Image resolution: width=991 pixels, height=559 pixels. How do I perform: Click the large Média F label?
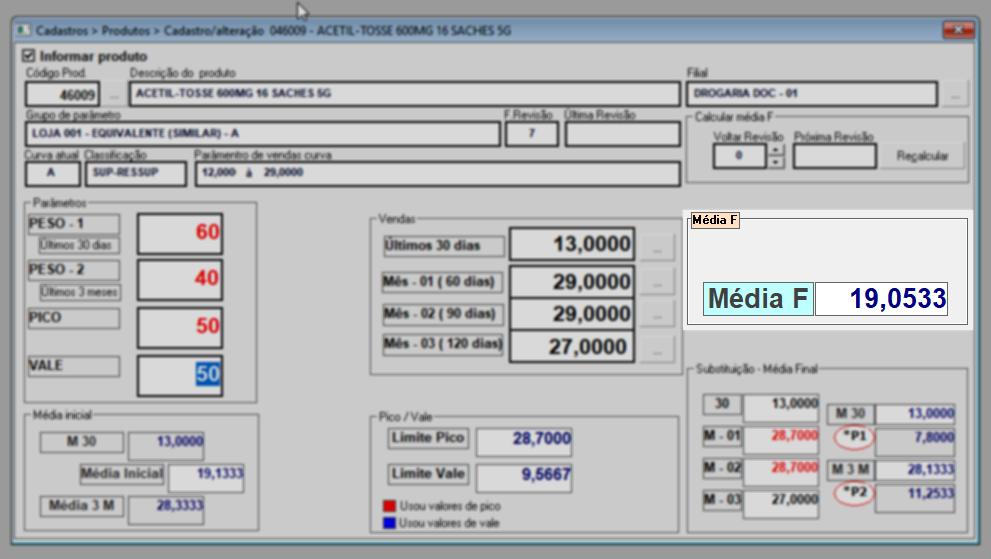tap(758, 298)
